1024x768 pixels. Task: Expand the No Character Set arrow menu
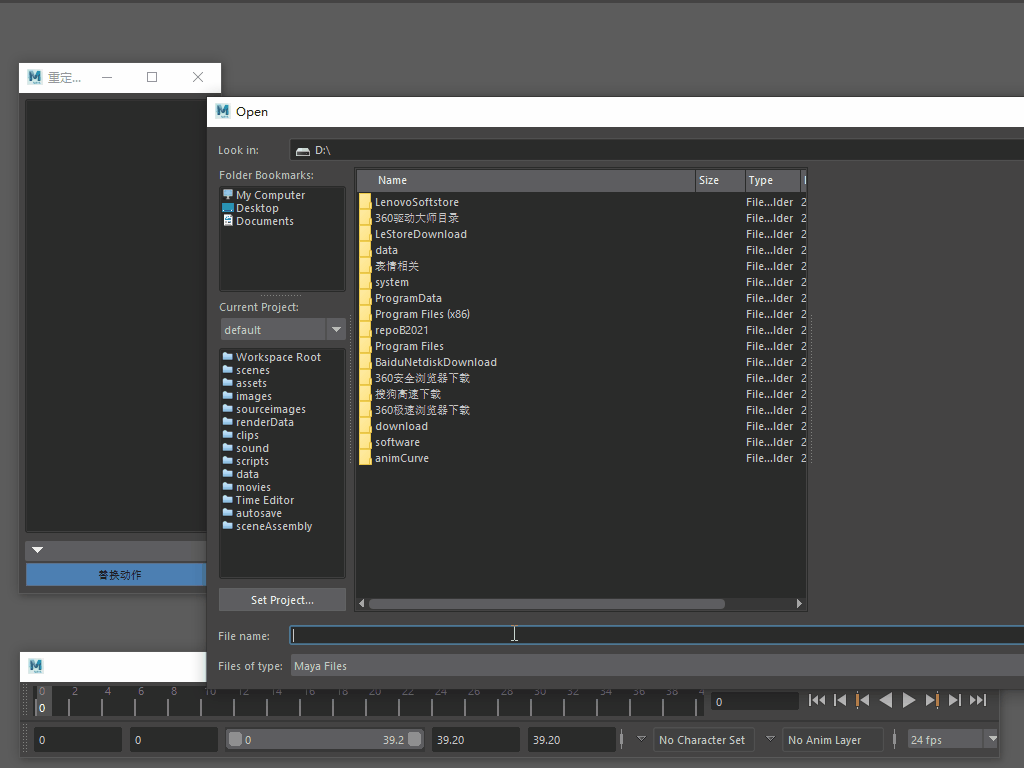point(642,740)
